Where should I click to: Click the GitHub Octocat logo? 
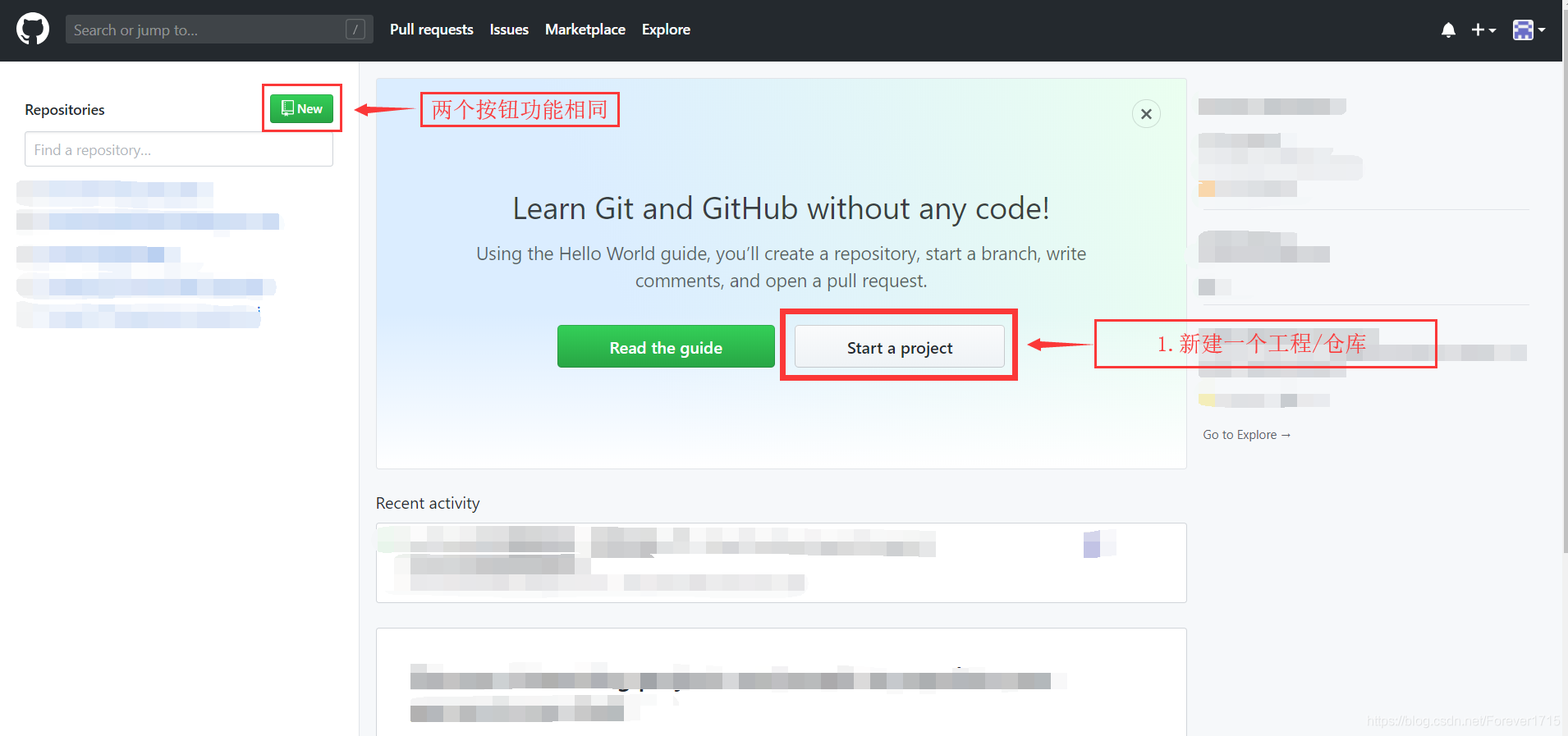click(33, 29)
